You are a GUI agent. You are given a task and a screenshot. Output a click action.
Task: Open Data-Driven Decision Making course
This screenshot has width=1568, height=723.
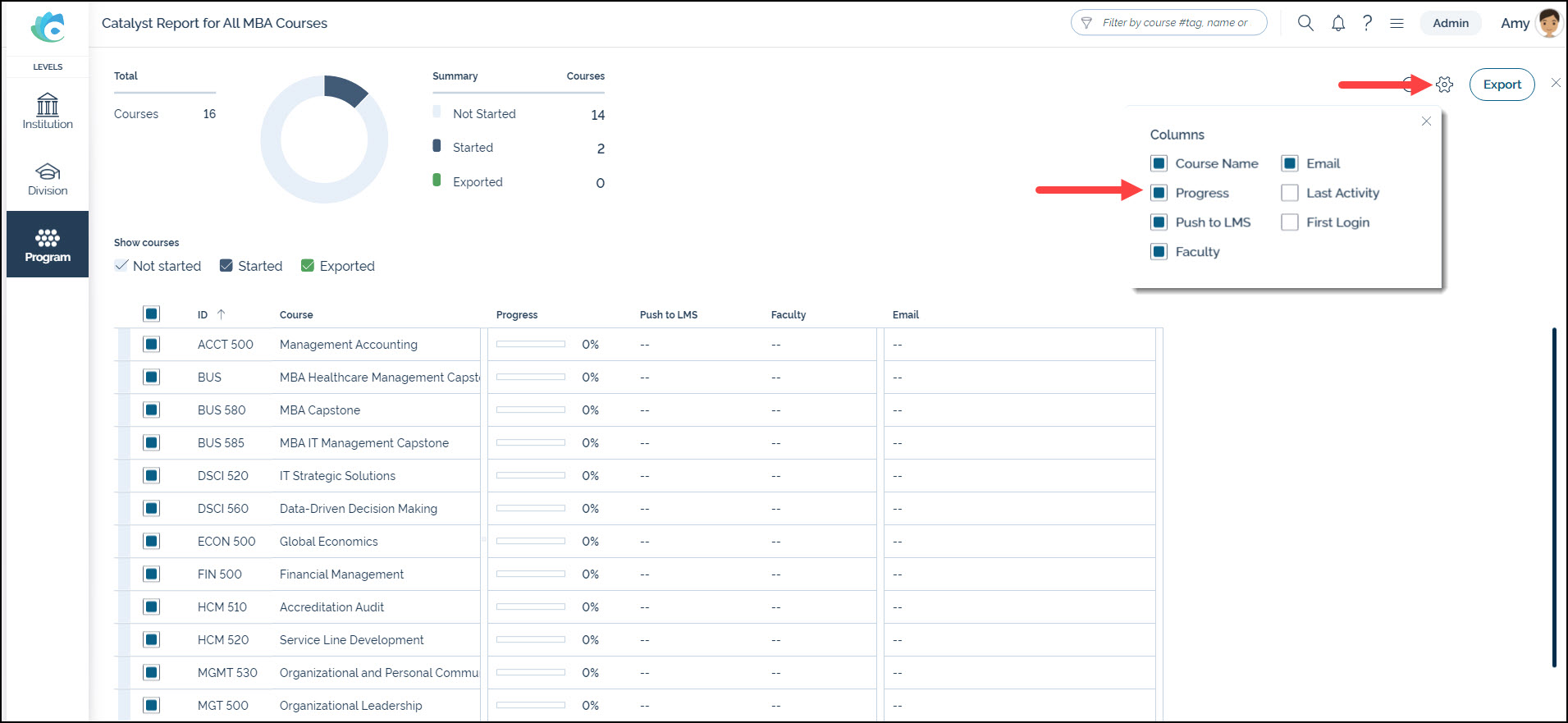359,509
